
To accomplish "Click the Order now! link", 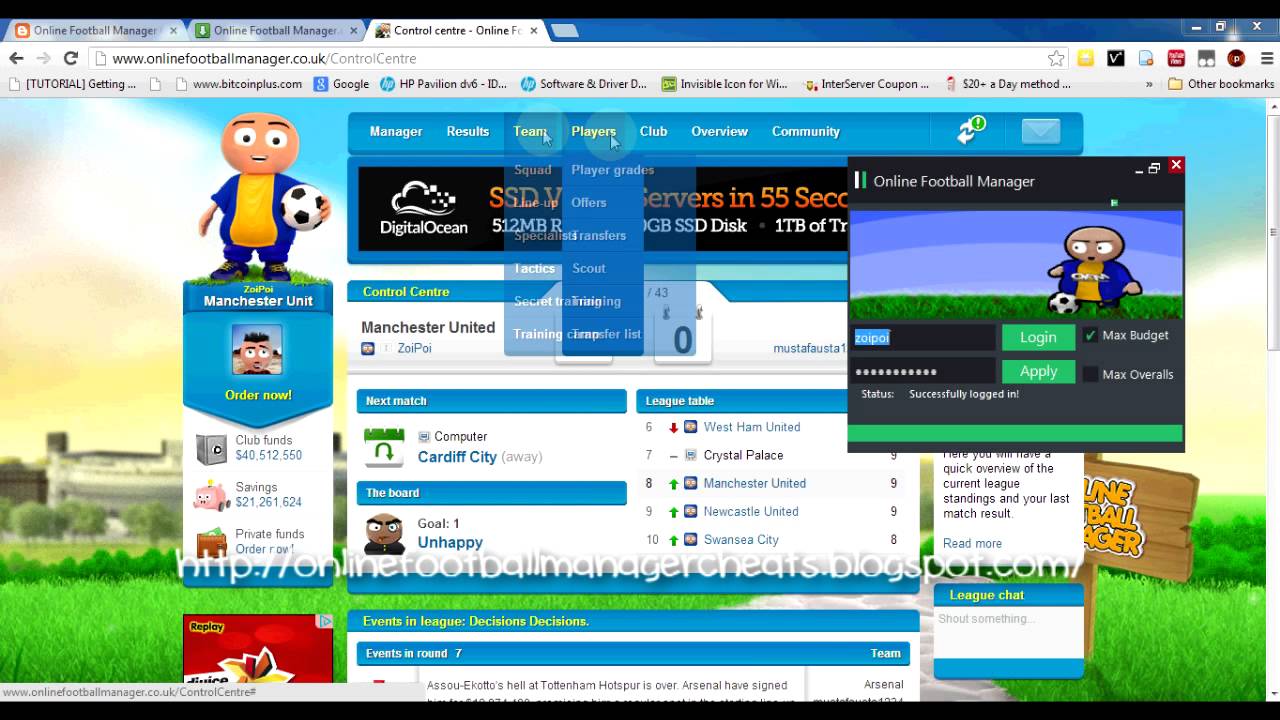I will [x=258, y=395].
